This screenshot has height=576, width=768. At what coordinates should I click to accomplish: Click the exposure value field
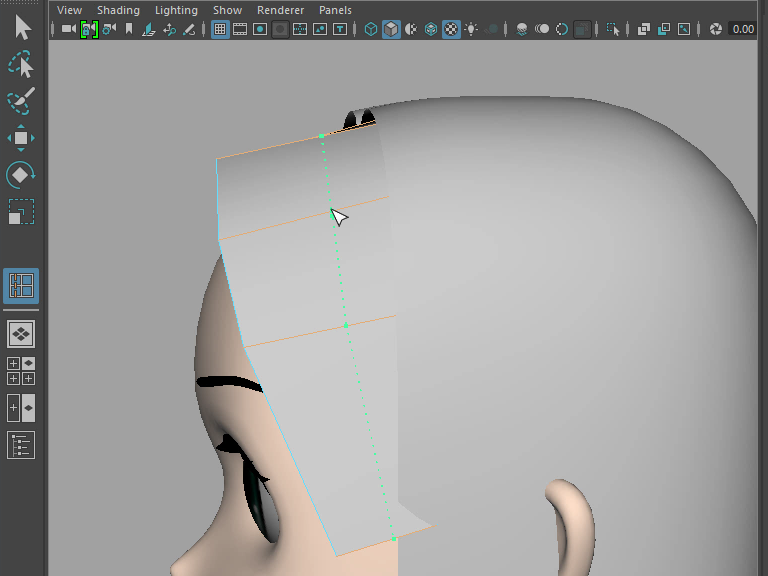tap(742, 30)
